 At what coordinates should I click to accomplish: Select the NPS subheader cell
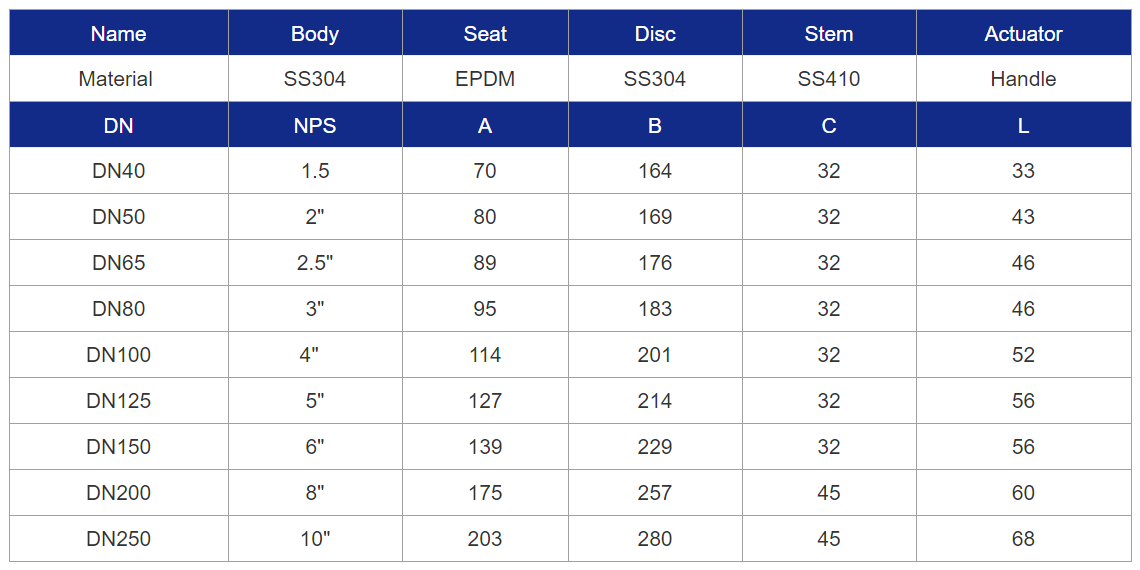click(315, 126)
